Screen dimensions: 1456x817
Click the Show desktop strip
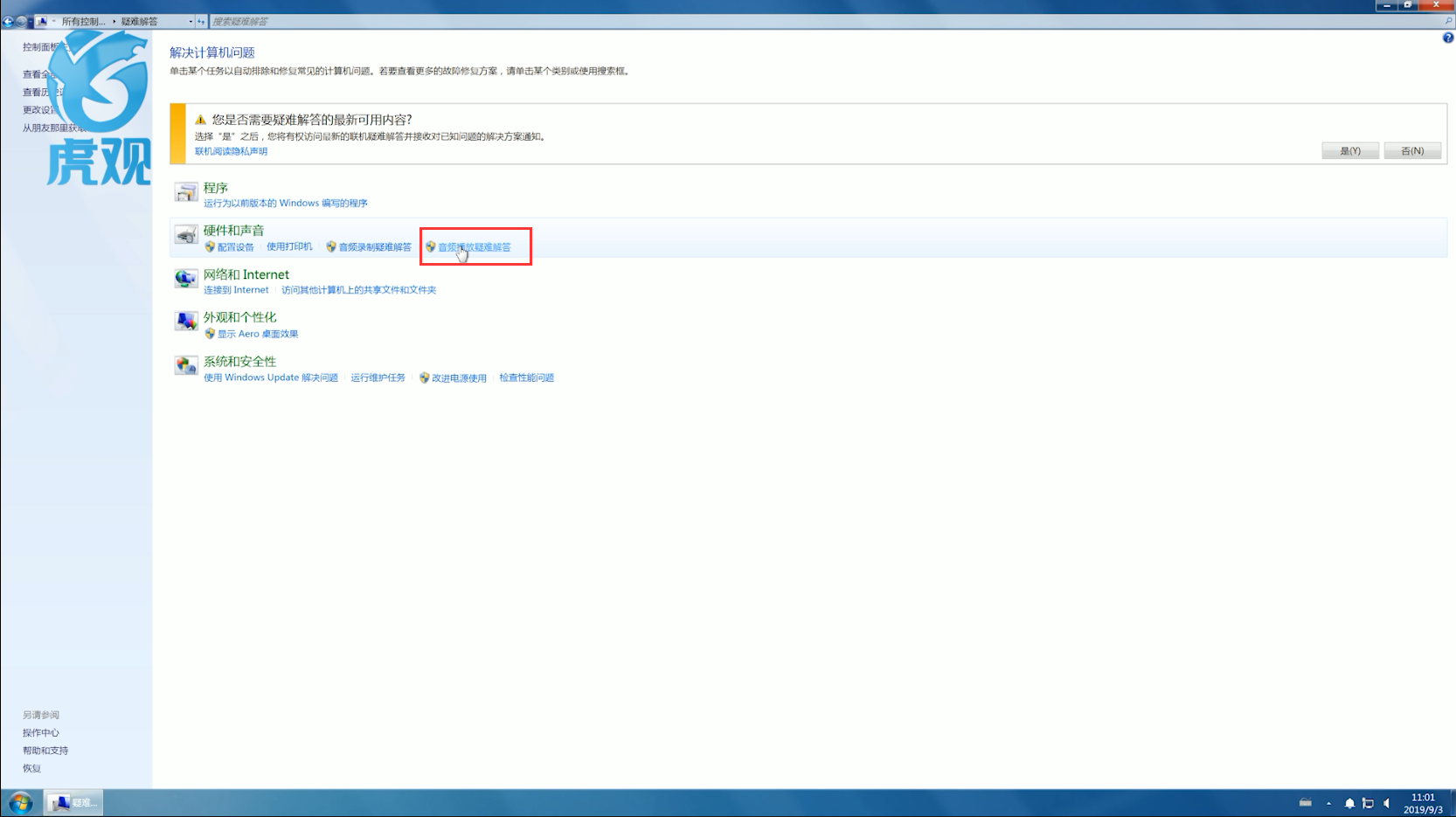tap(1452, 803)
